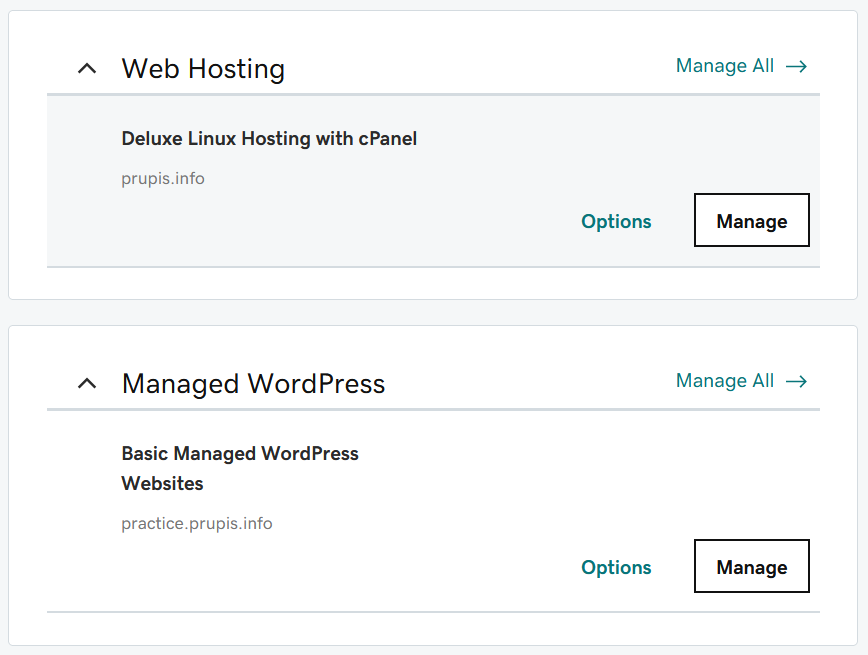The height and width of the screenshot is (655, 868).
Task: Click the prupis.info domain text
Action: (x=163, y=179)
